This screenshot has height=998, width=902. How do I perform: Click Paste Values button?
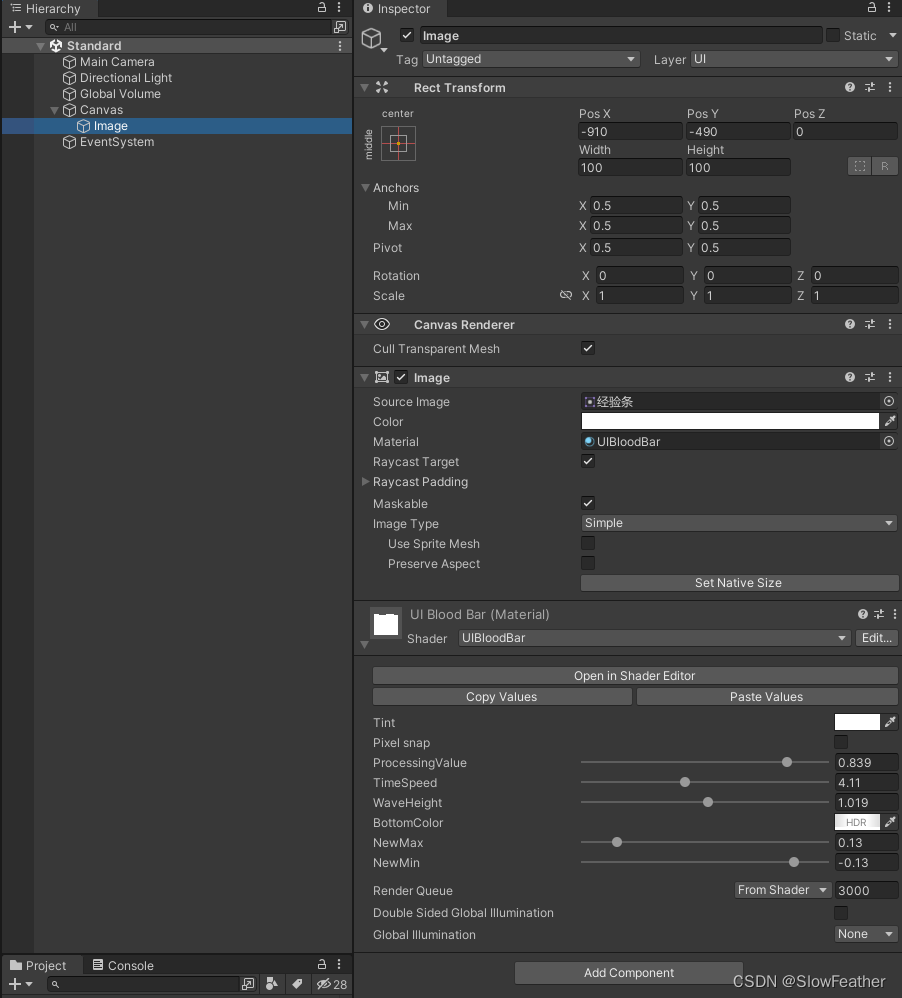[767, 696]
